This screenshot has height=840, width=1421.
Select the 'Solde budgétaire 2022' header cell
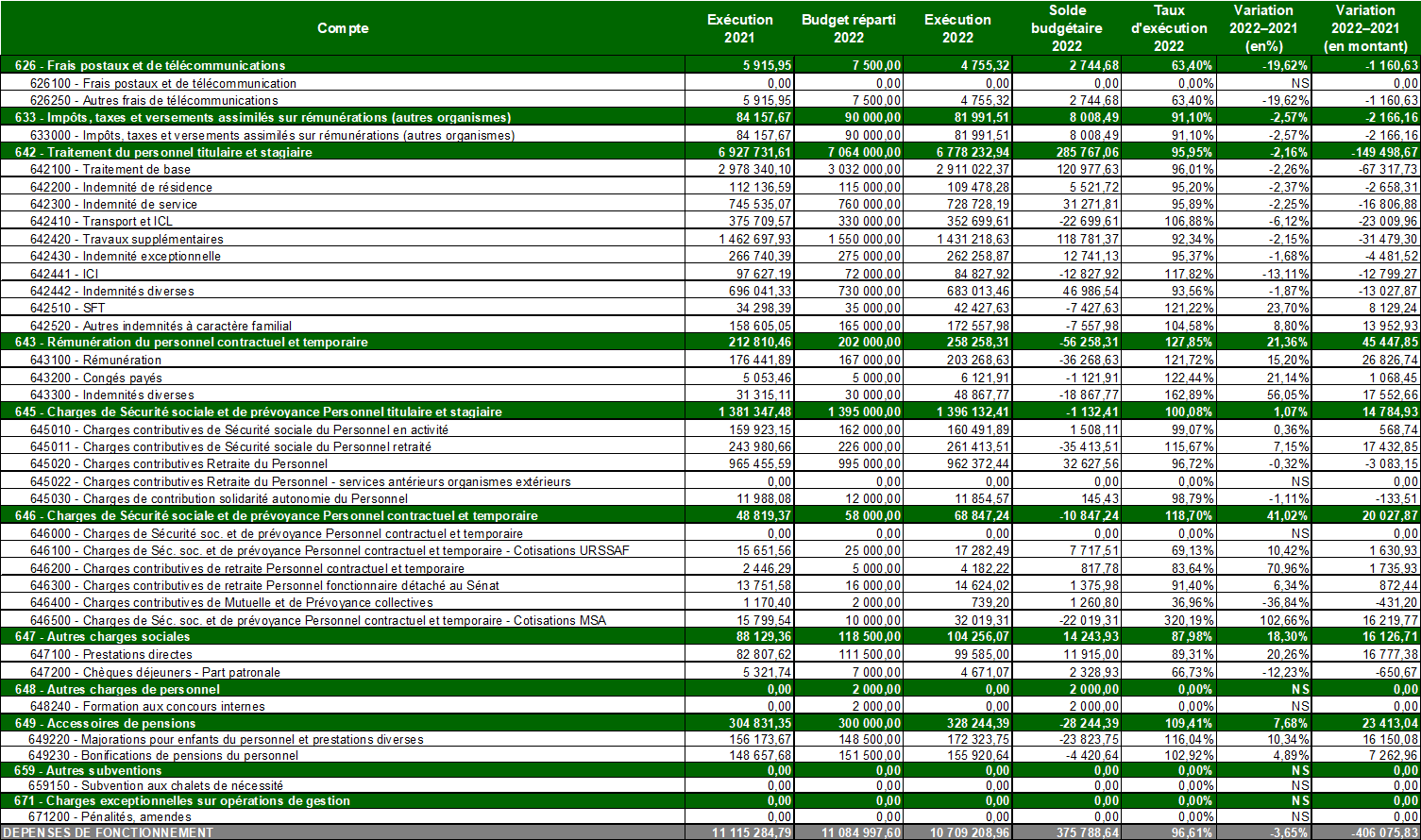tap(1066, 28)
